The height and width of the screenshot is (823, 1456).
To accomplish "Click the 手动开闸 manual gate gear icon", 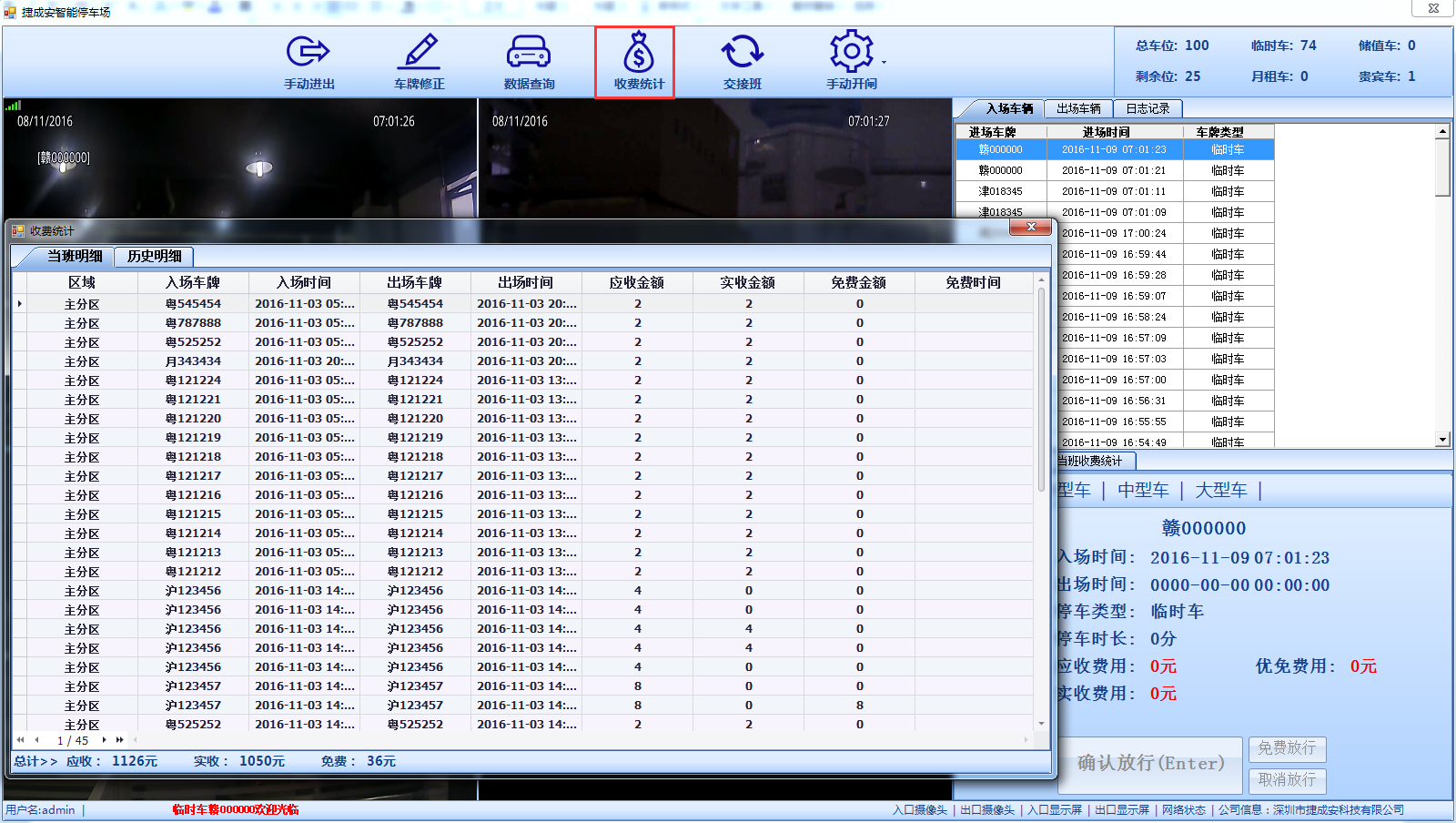I will [x=850, y=52].
